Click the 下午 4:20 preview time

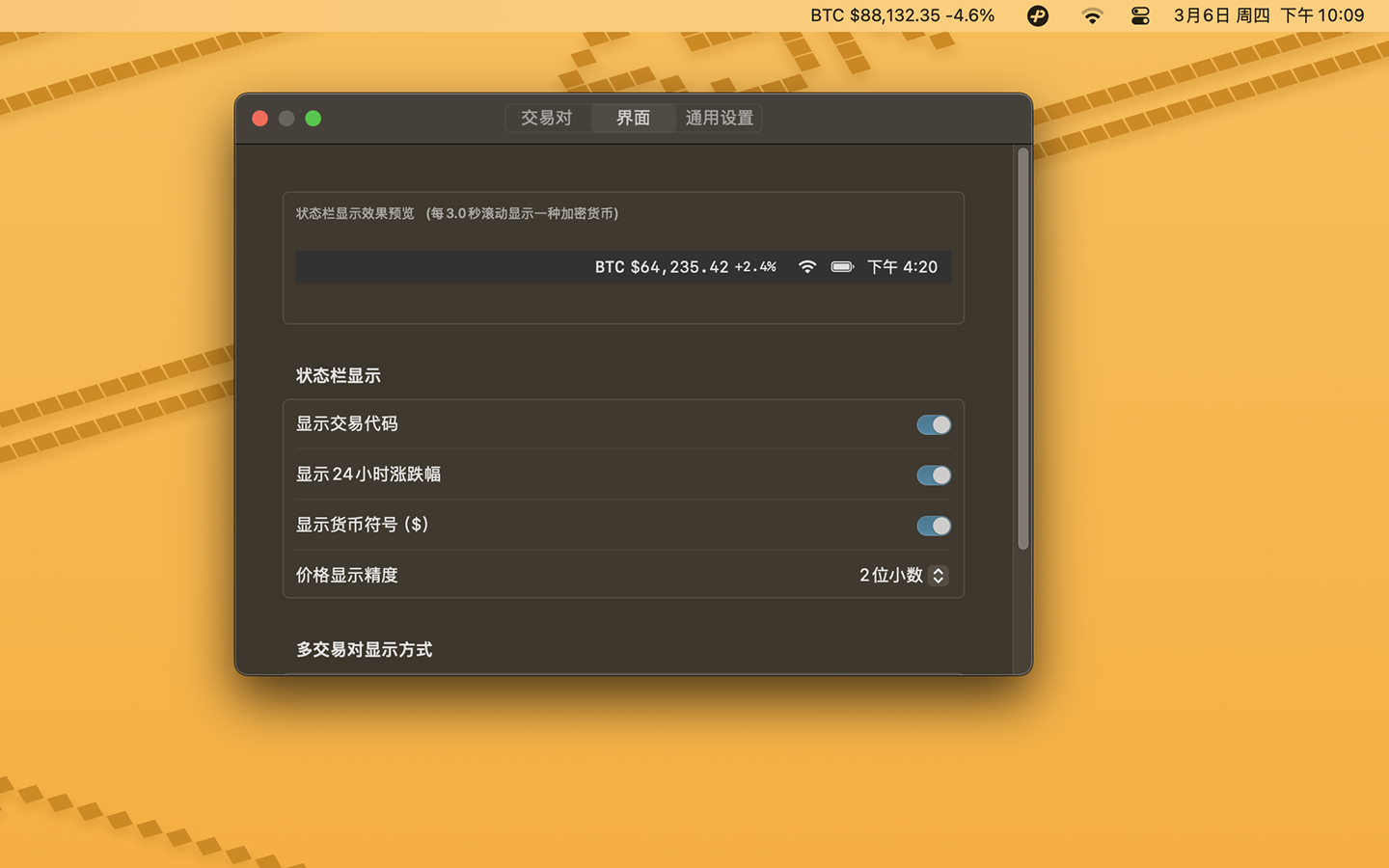902,267
